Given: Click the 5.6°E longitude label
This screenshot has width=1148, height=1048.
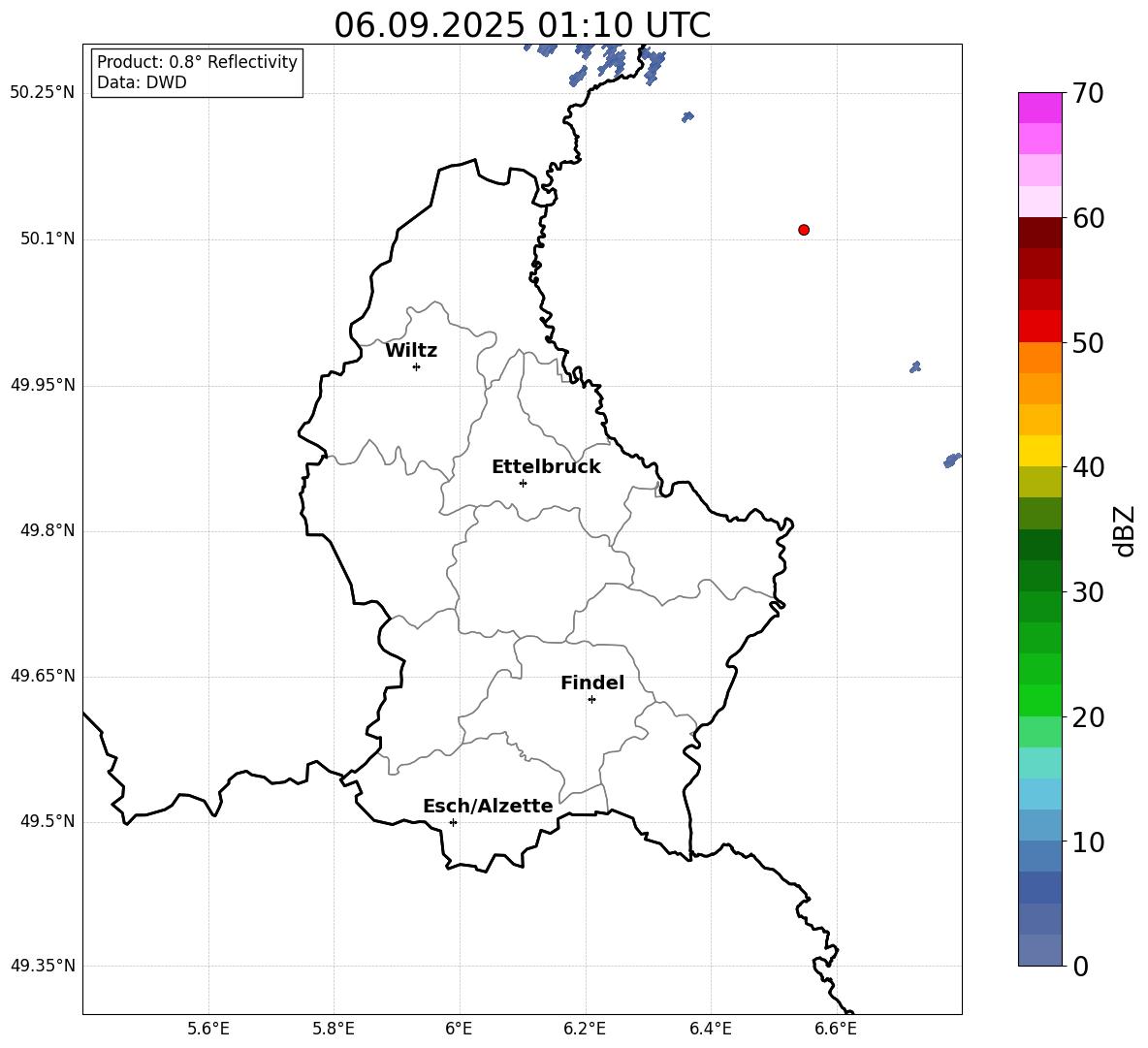Looking at the screenshot, I should click(208, 1029).
